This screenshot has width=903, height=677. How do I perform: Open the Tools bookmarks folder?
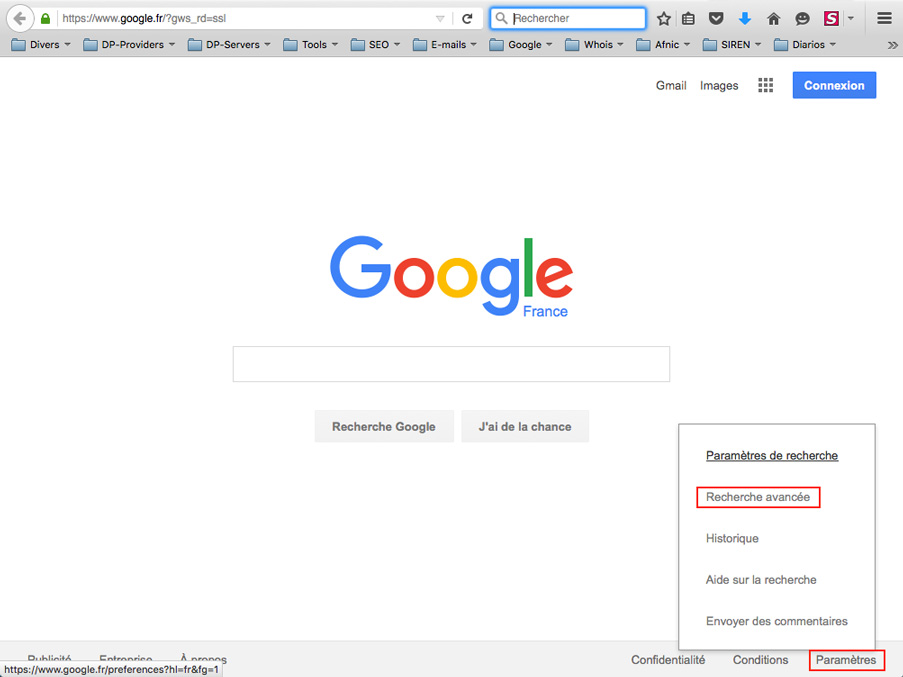[x=310, y=44]
